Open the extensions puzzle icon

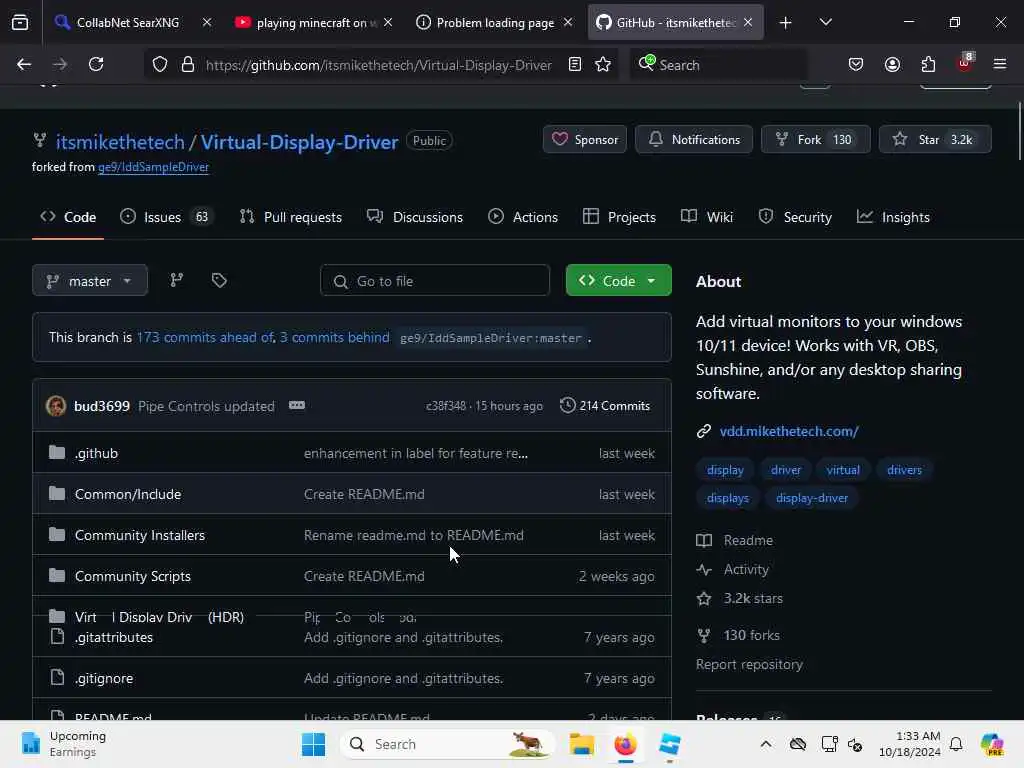tap(928, 65)
